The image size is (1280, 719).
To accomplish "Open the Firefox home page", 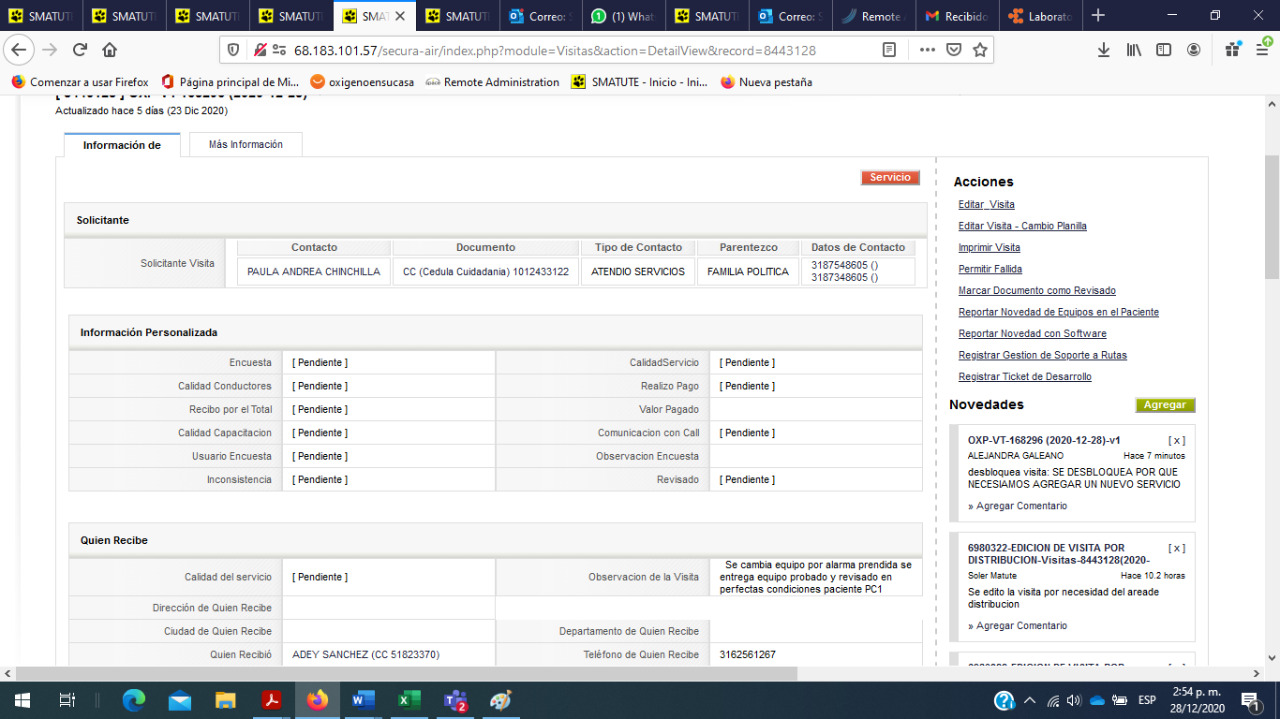I will coord(110,50).
